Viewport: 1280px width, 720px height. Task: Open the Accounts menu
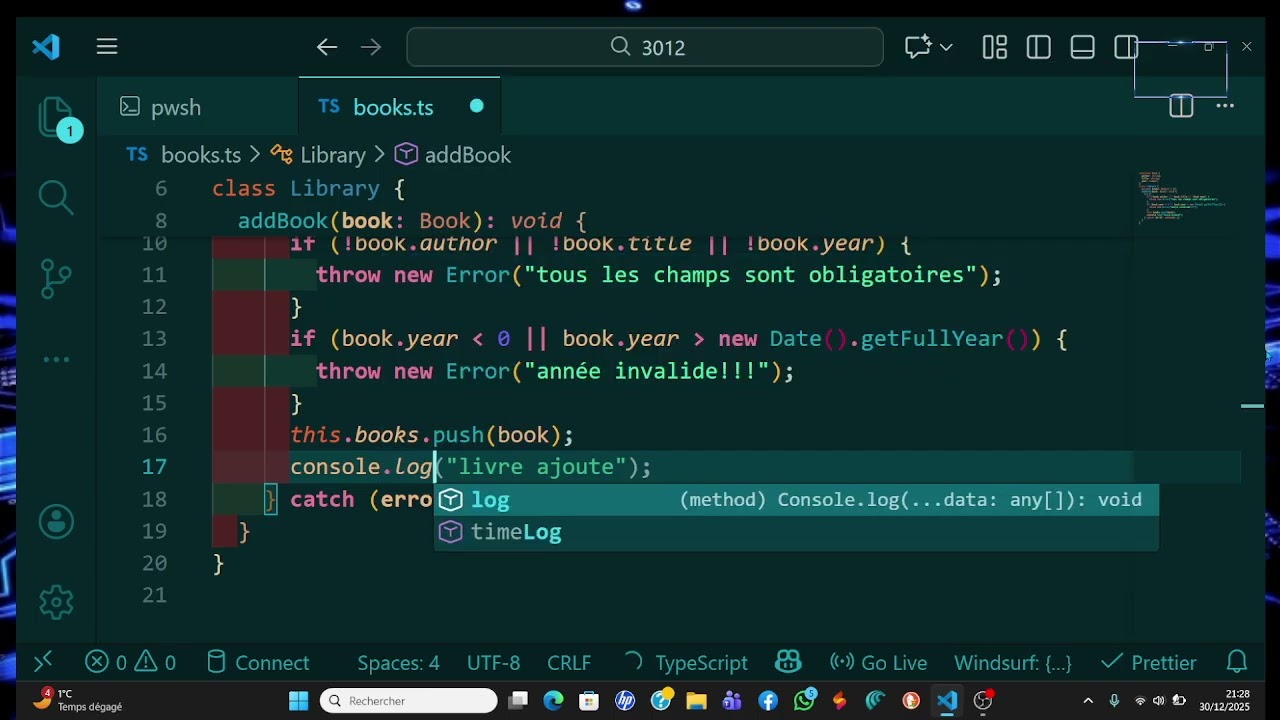pos(56,521)
